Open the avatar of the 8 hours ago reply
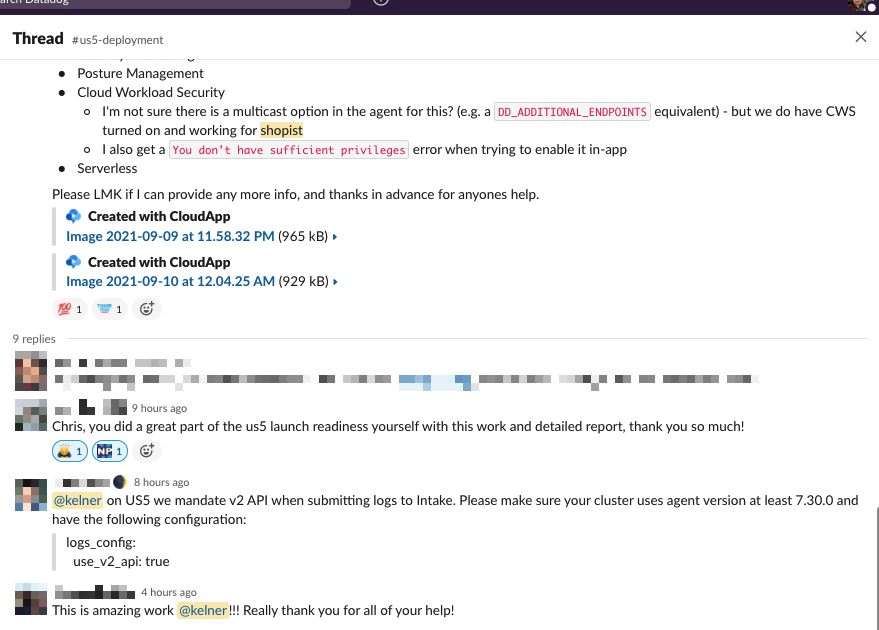The image size is (879, 630). 31,495
